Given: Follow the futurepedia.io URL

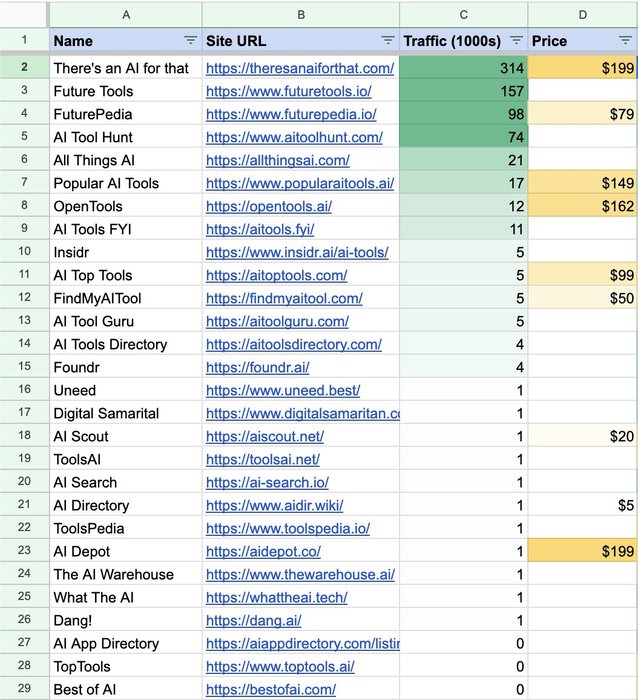Looking at the screenshot, I should (291, 115).
